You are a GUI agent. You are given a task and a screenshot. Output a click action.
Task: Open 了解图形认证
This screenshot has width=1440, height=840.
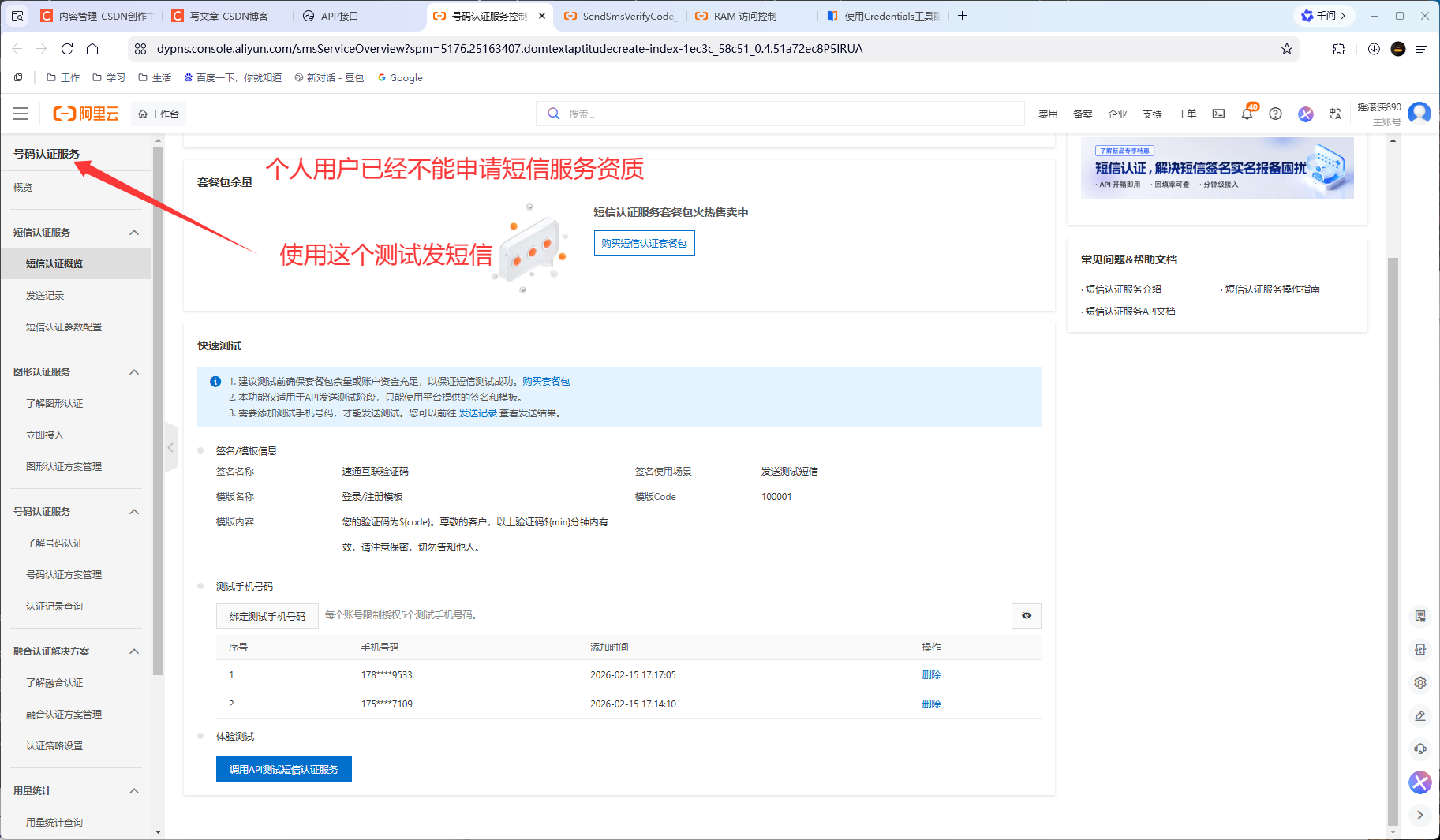click(54, 404)
